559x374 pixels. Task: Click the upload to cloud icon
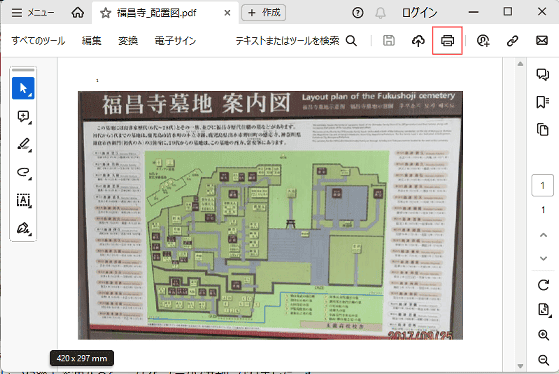point(418,41)
